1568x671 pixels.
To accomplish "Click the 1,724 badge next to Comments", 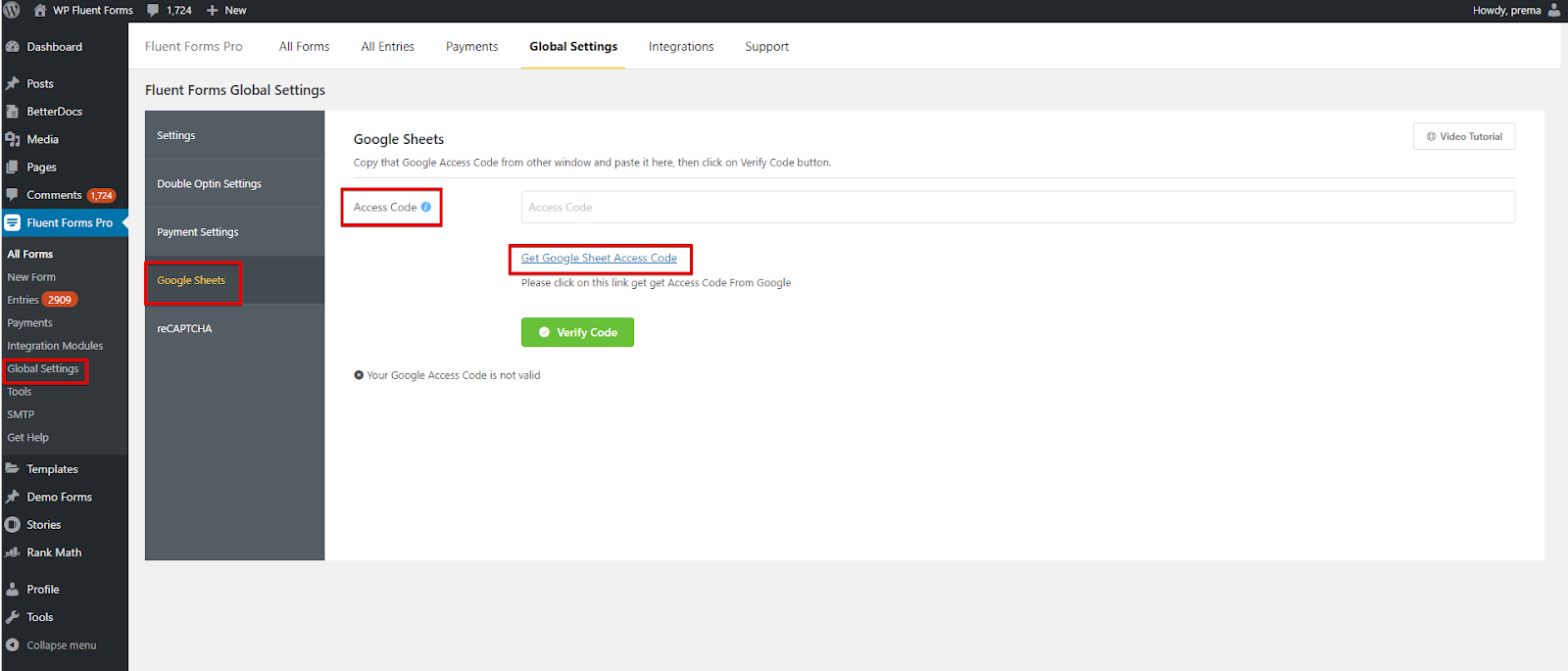I will [x=102, y=195].
